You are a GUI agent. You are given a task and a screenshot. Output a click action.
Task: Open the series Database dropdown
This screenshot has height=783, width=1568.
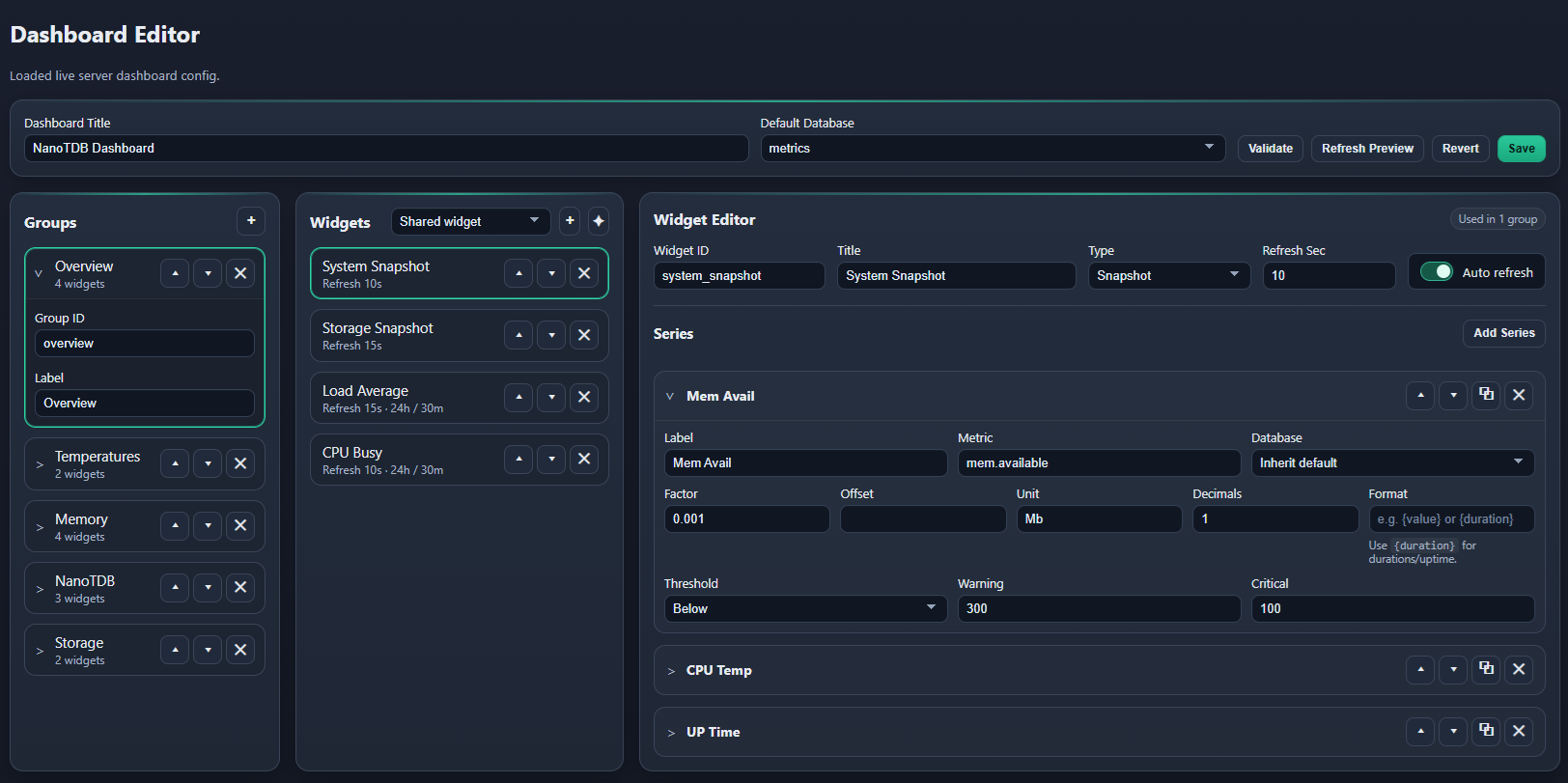(x=1392, y=462)
